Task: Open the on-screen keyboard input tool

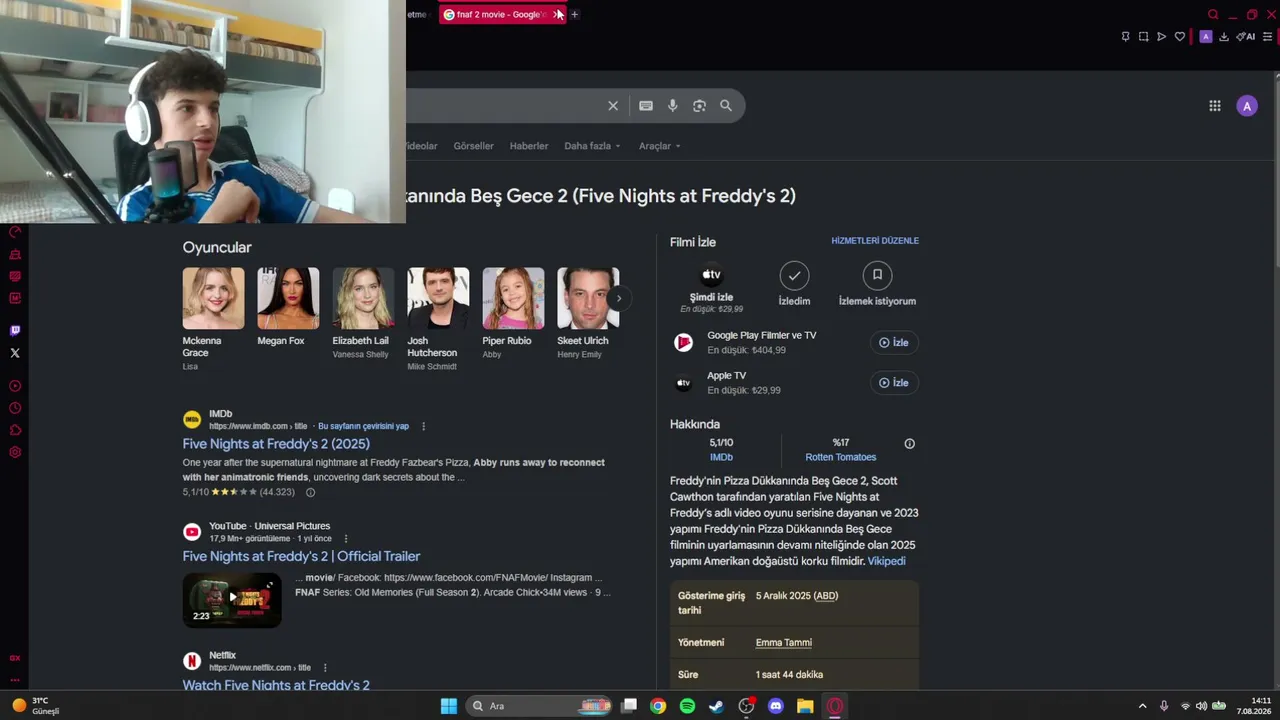Action: point(646,106)
